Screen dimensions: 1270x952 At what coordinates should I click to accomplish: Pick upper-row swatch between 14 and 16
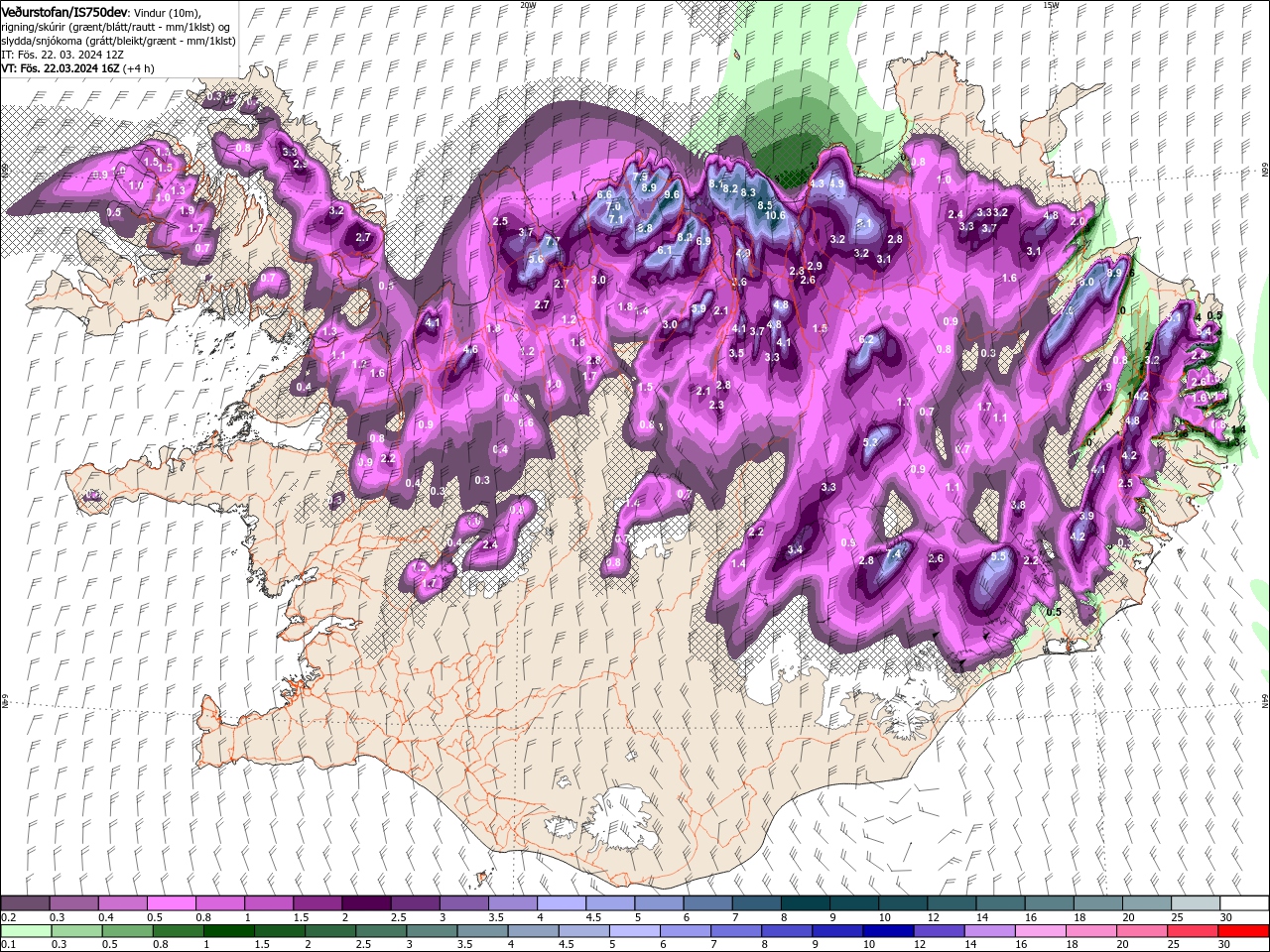(999, 902)
